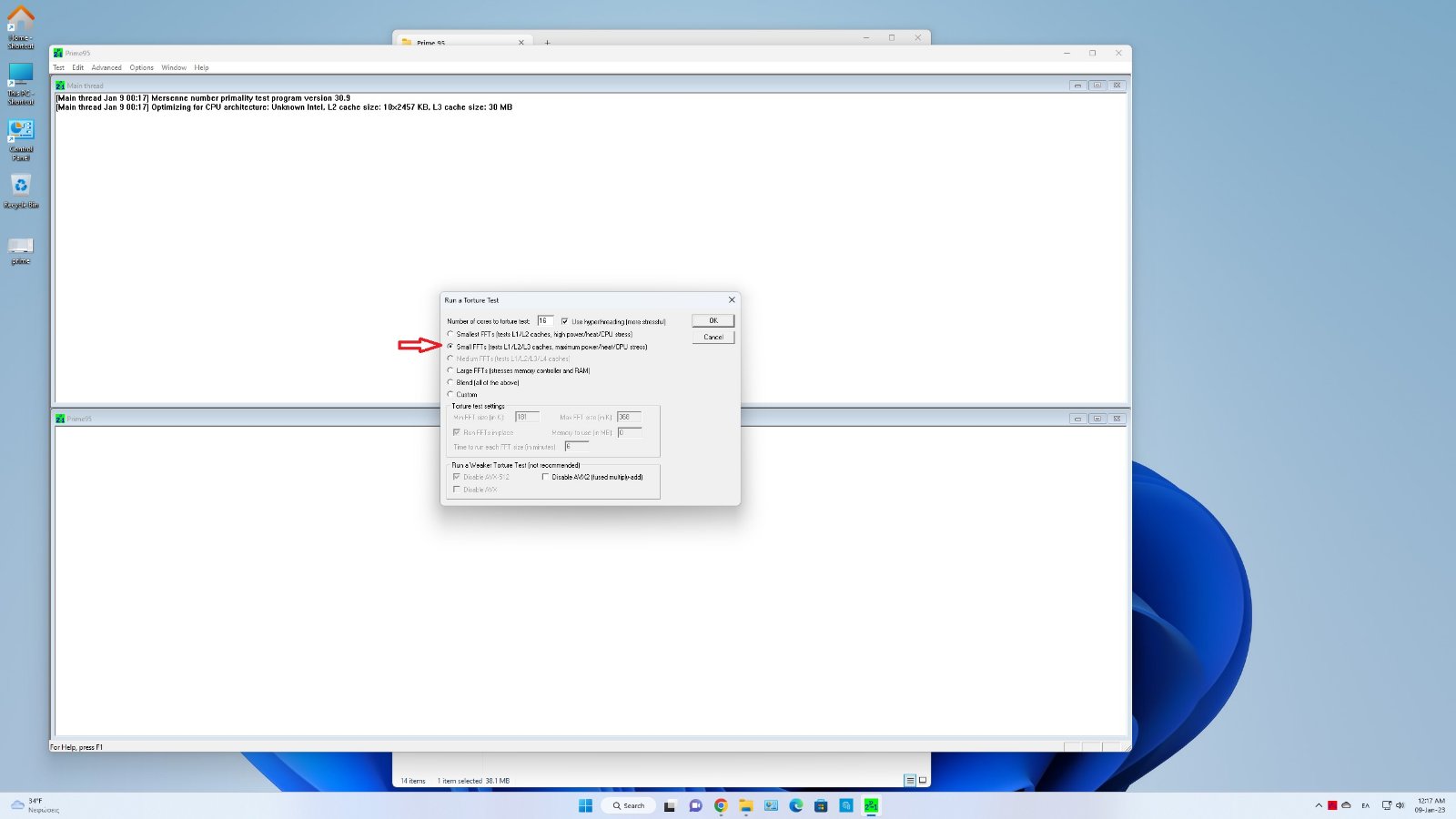
Task: Select the Large FFTs radio option
Action: pyautogui.click(x=450, y=370)
